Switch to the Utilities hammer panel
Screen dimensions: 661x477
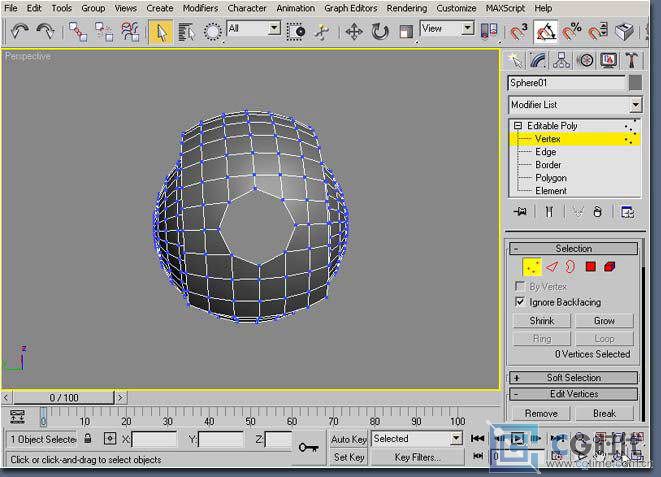tap(631, 60)
